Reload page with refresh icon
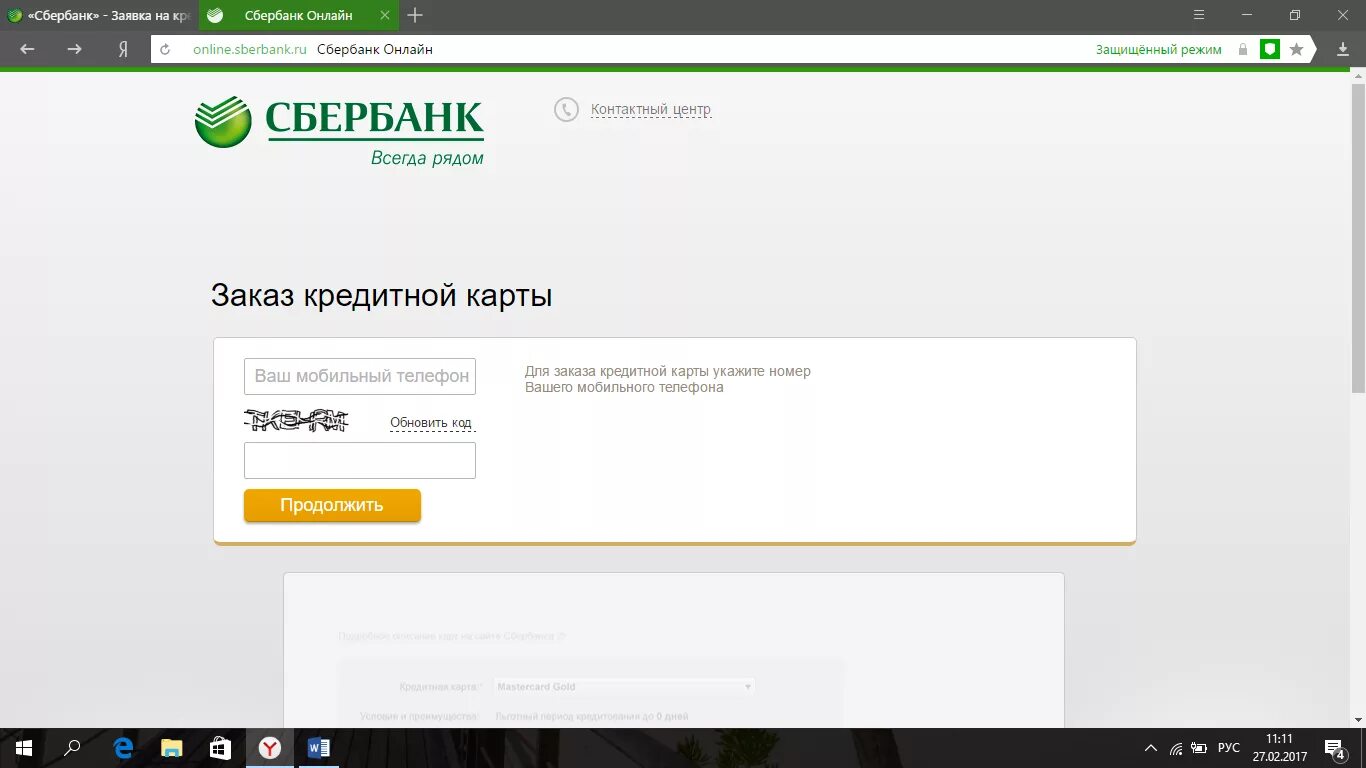1366x768 pixels. (166, 49)
